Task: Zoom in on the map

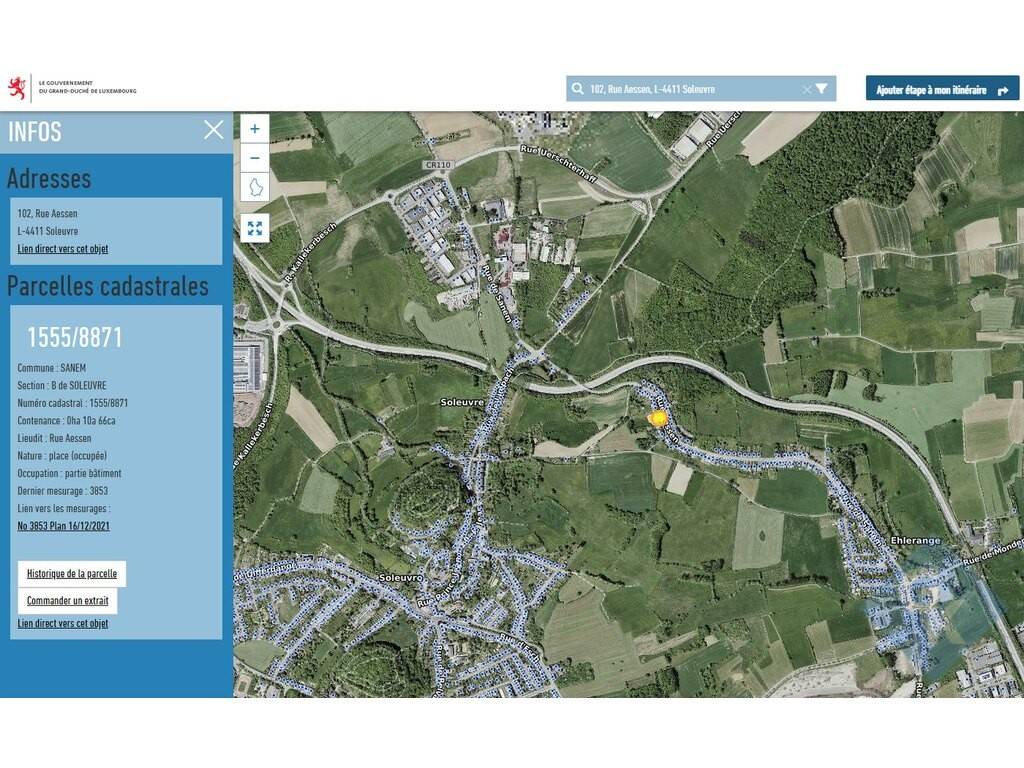Action: click(x=255, y=128)
